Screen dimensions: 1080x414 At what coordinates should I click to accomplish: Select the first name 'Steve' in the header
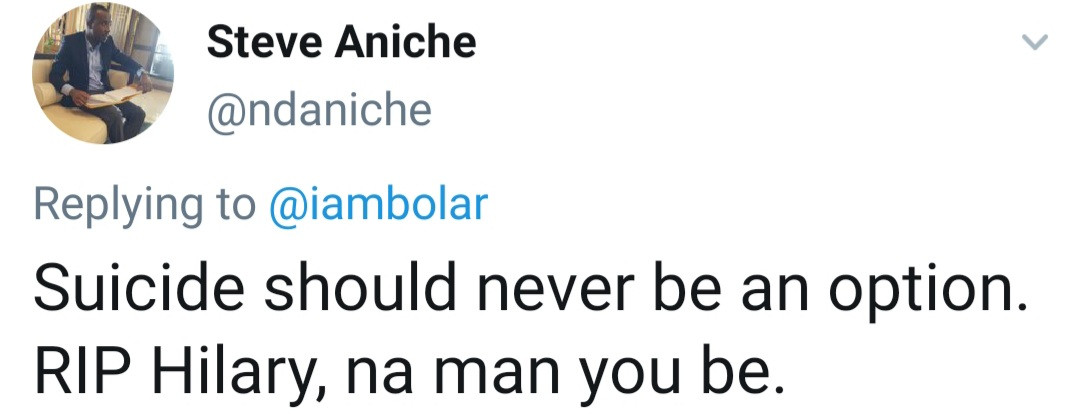pyautogui.click(x=264, y=42)
